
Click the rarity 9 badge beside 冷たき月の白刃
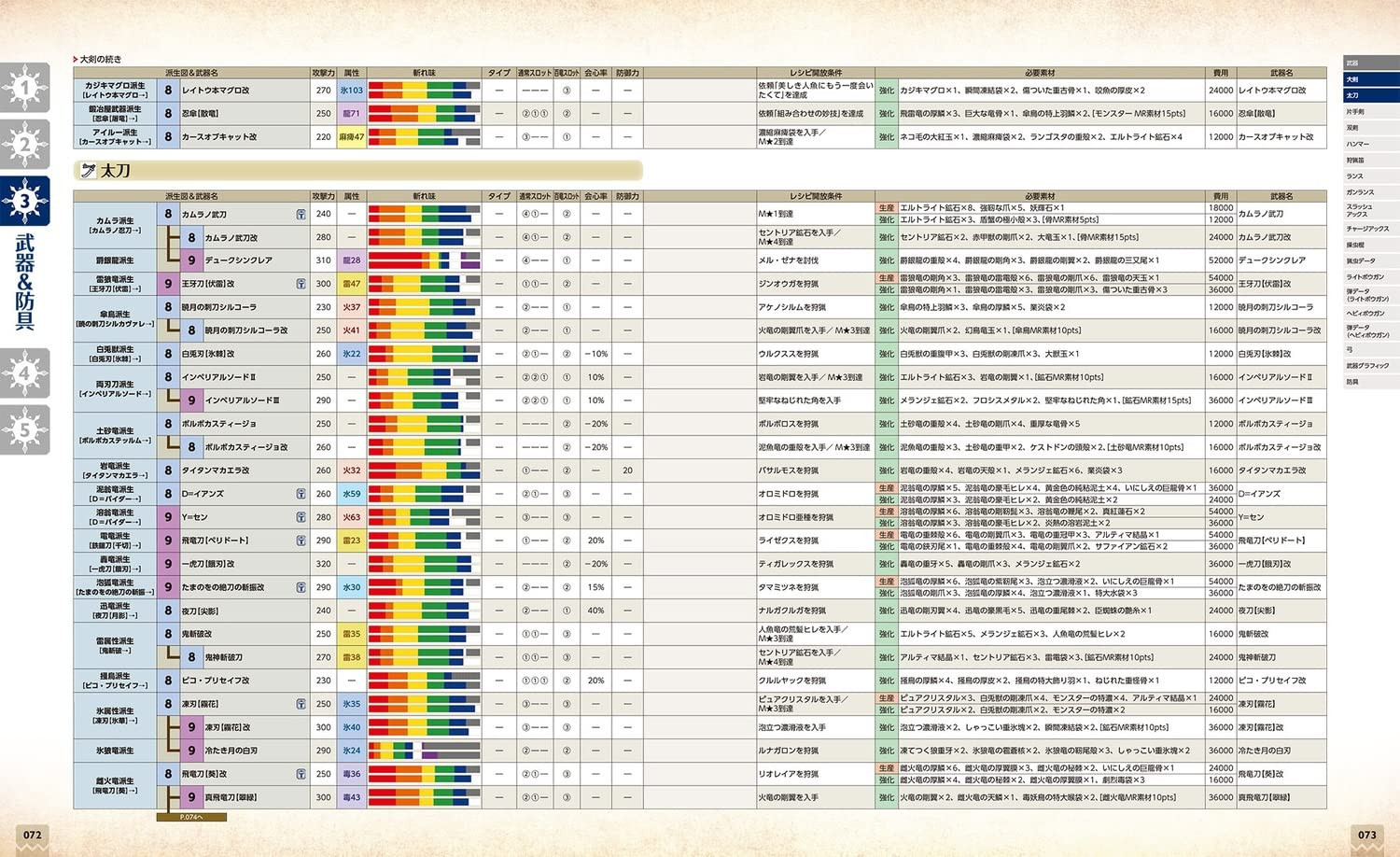tap(191, 751)
